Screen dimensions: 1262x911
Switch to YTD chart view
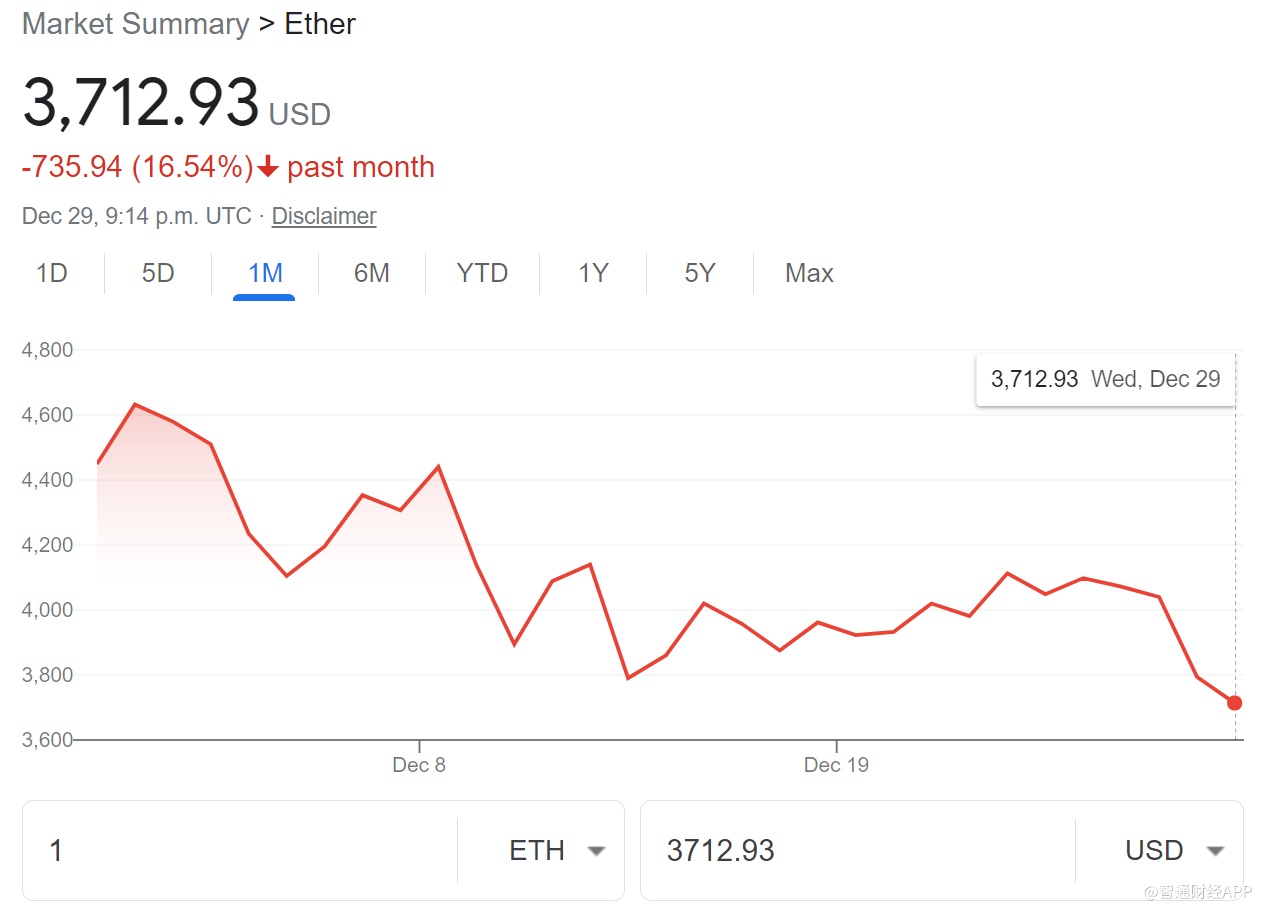[x=482, y=273]
